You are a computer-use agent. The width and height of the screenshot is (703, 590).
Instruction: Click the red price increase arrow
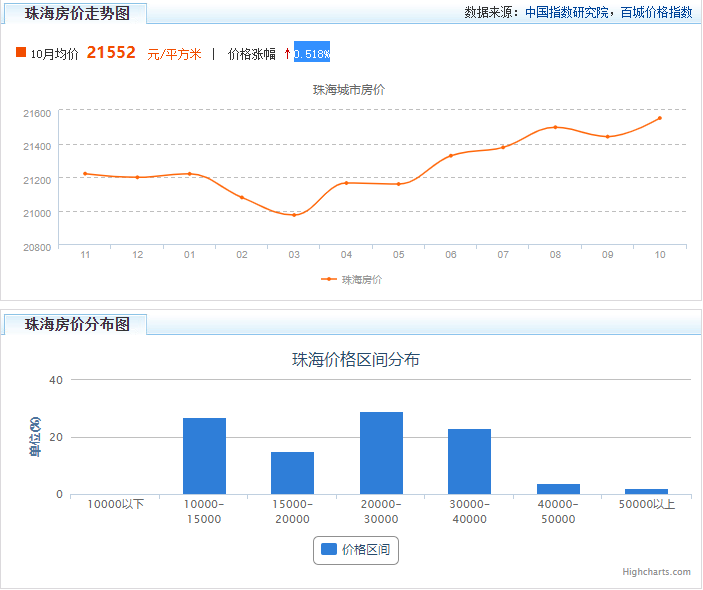(x=287, y=54)
